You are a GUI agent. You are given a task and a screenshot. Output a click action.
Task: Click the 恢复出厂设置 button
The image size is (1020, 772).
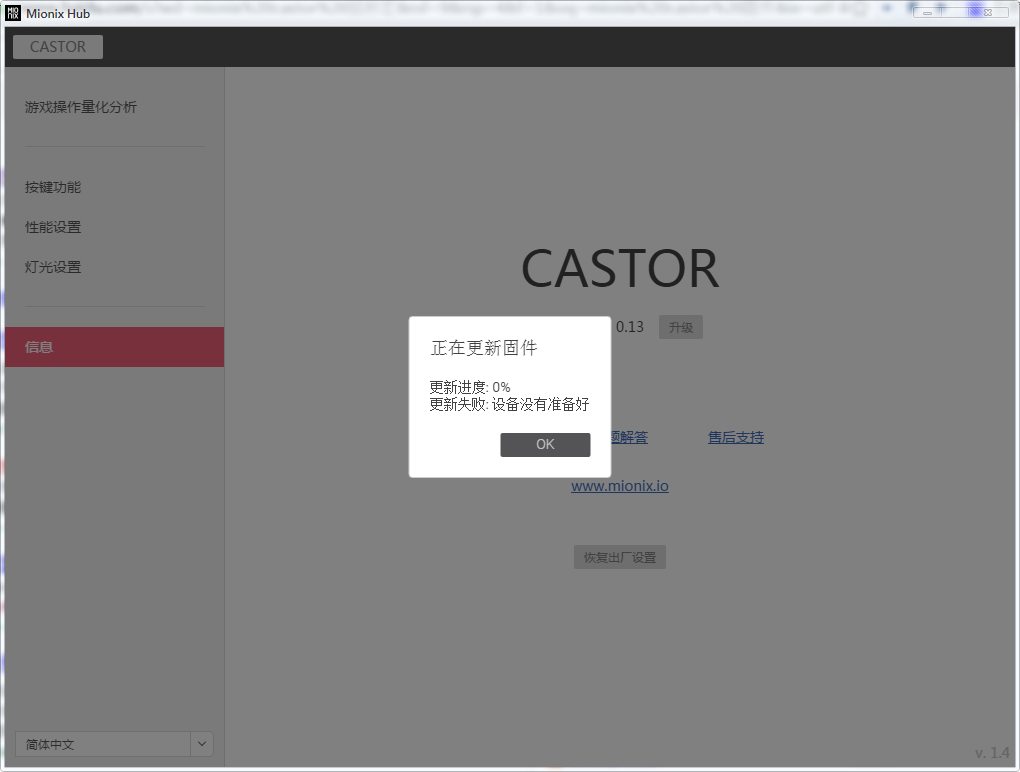tap(620, 557)
